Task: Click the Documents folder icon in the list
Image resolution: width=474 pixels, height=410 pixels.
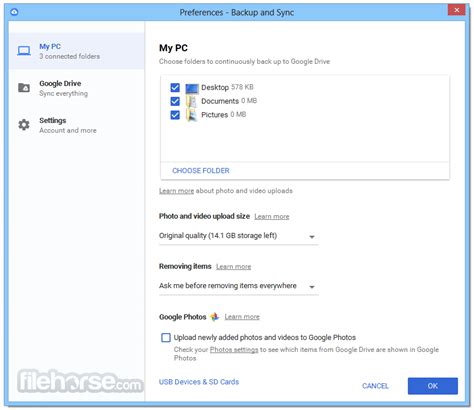Action: click(x=192, y=101)
